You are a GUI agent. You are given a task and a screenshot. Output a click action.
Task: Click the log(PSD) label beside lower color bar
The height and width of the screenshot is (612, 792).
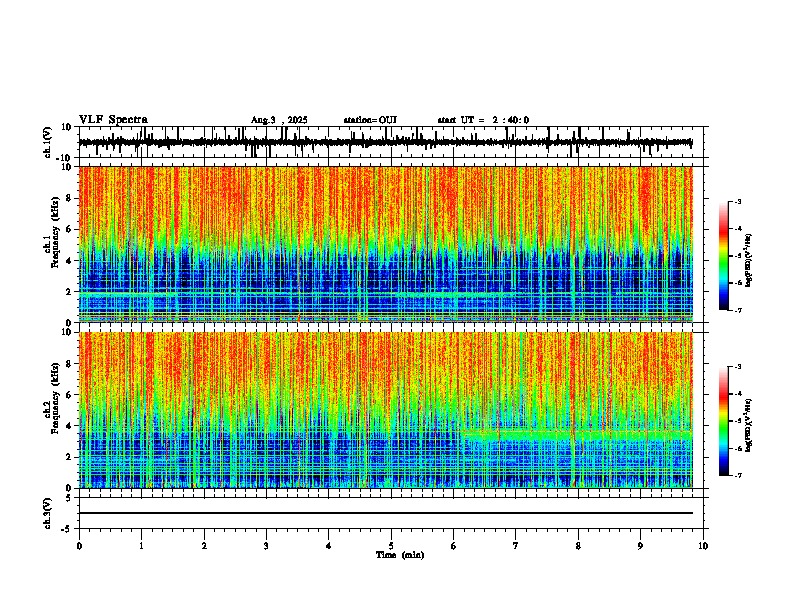[x=748, y=425]
